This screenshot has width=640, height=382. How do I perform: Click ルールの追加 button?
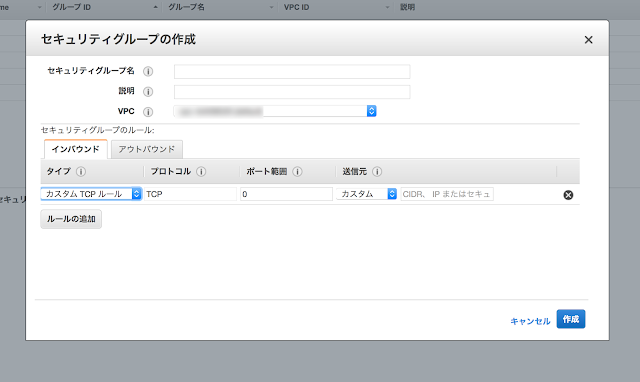[71, 219]
